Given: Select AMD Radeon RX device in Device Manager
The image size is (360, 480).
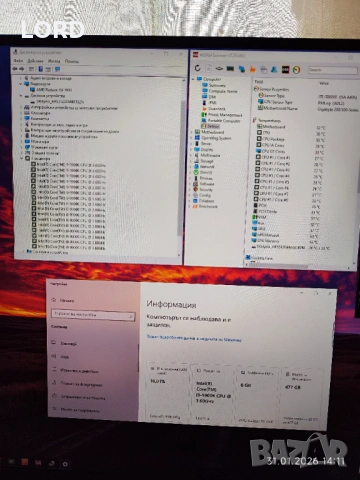Looking at the screenshot, I should coord(54,90).
